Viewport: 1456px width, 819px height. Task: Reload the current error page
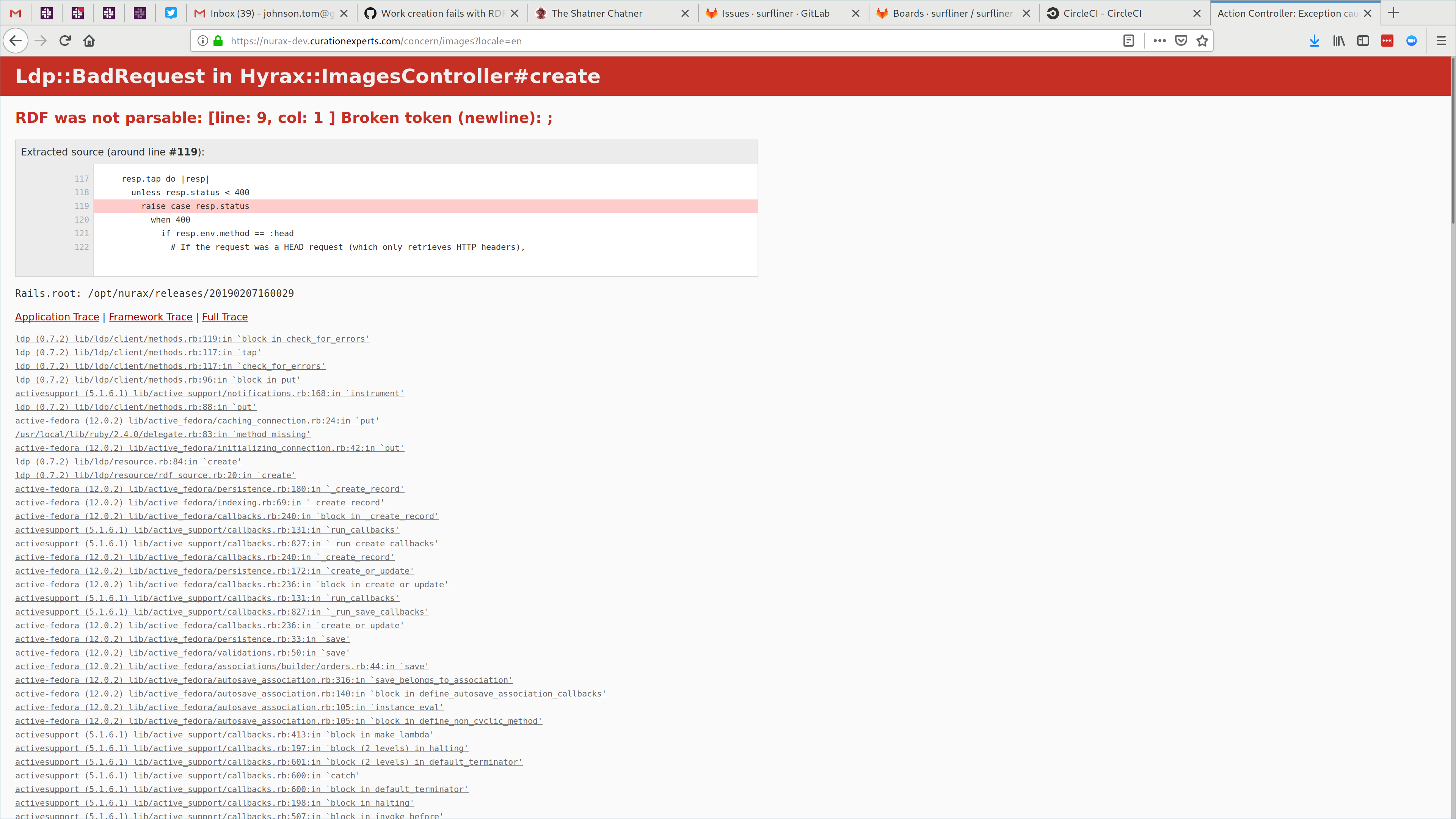point(65,41)
